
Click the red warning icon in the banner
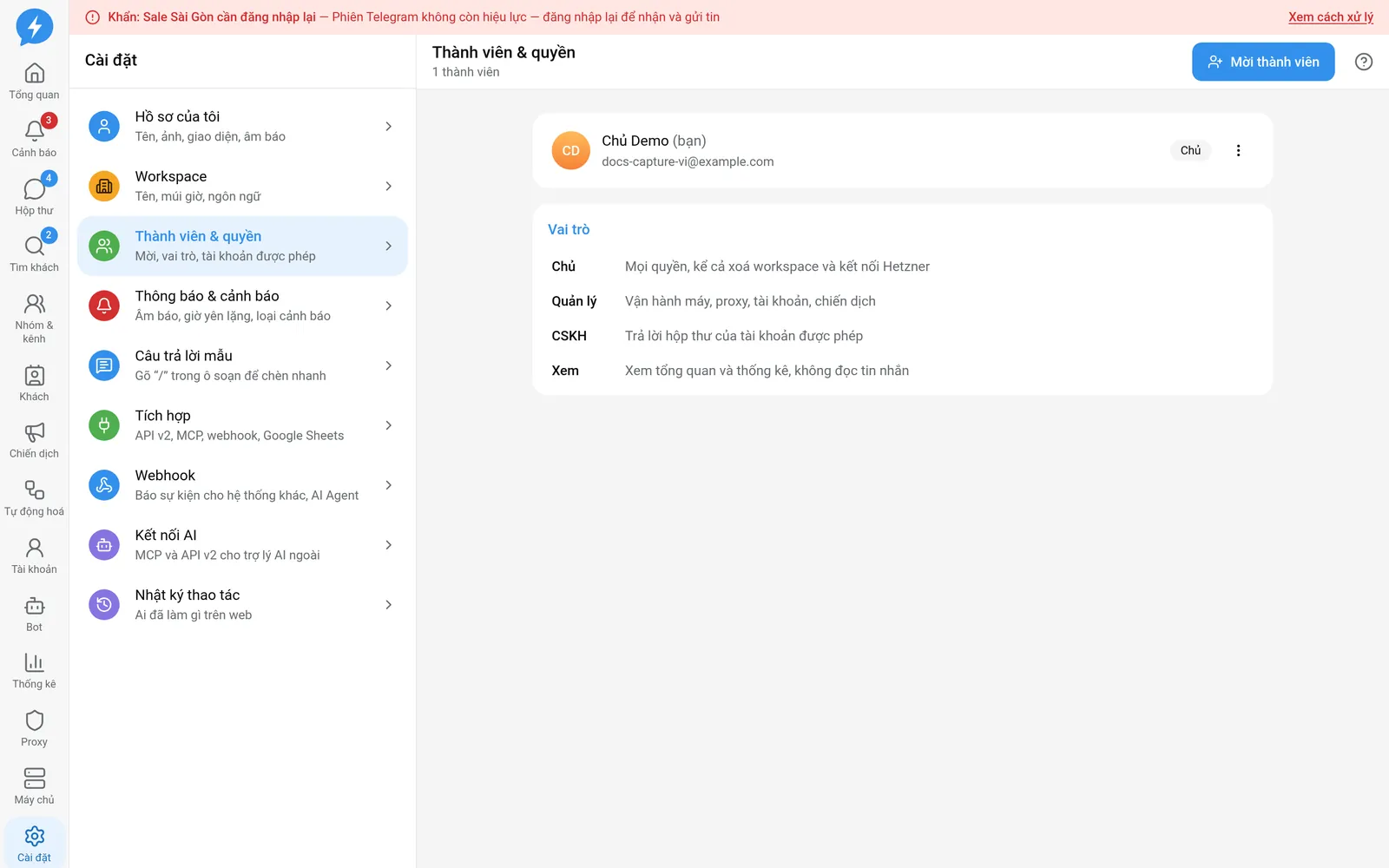pyautogui.click(x=93, y=17)
